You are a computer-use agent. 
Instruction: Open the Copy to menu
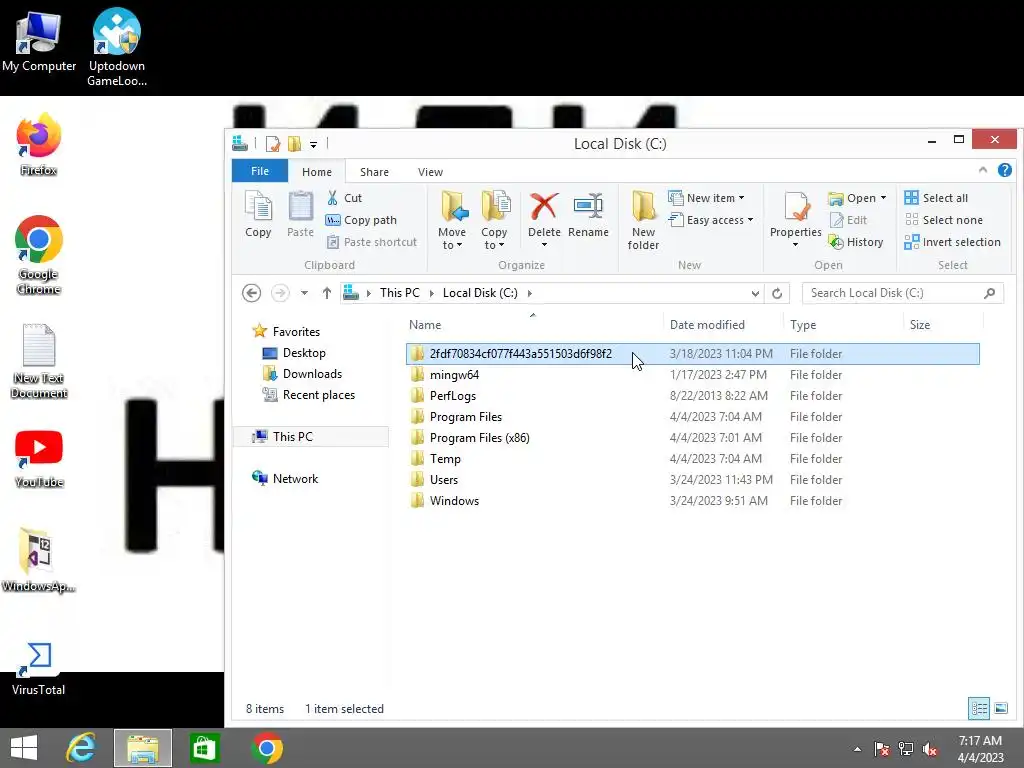pyautogui.click(x=494, y=220)
